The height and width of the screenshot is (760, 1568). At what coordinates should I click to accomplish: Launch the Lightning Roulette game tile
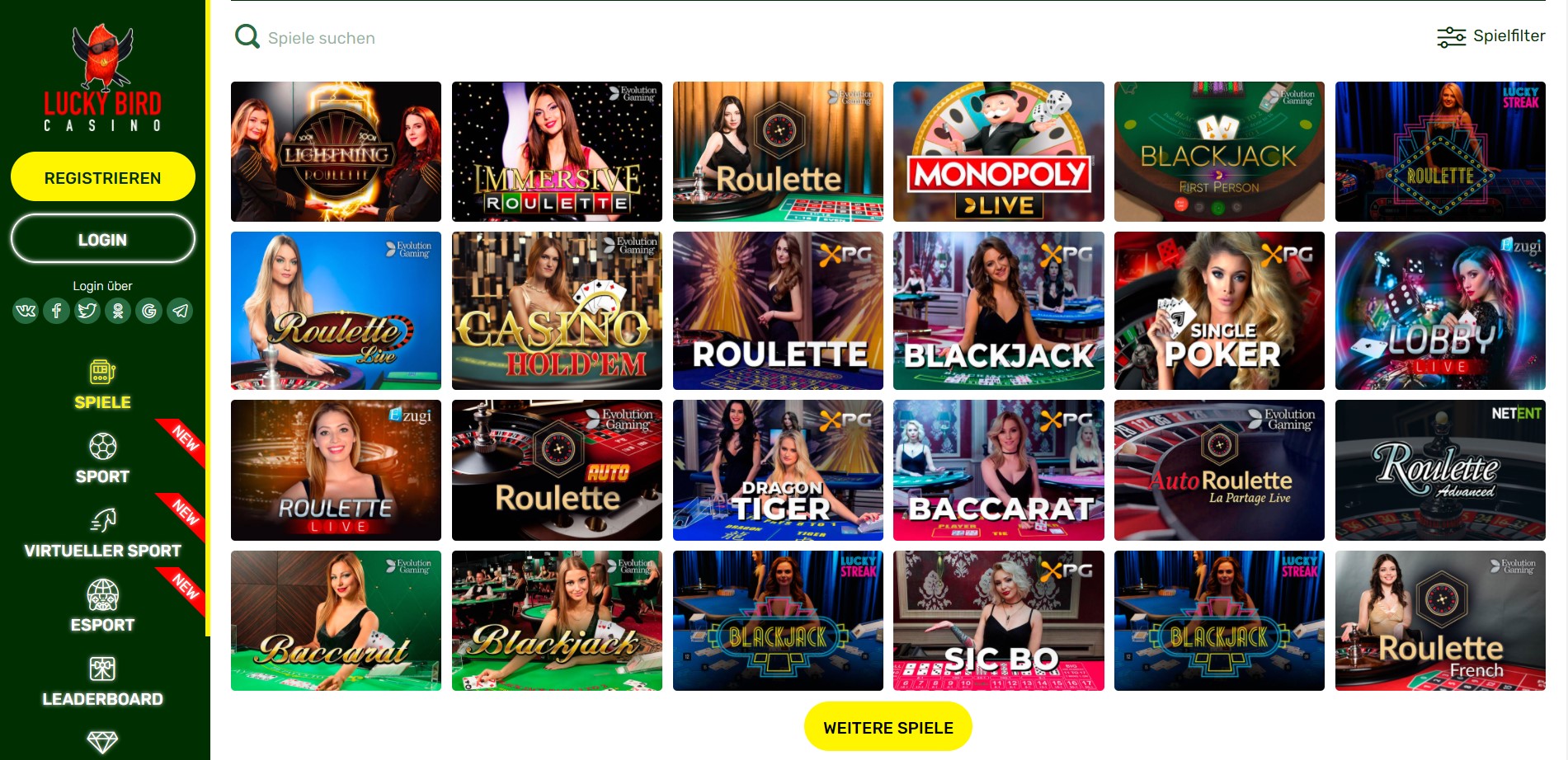pyautogui.click(x=336, y=152)
